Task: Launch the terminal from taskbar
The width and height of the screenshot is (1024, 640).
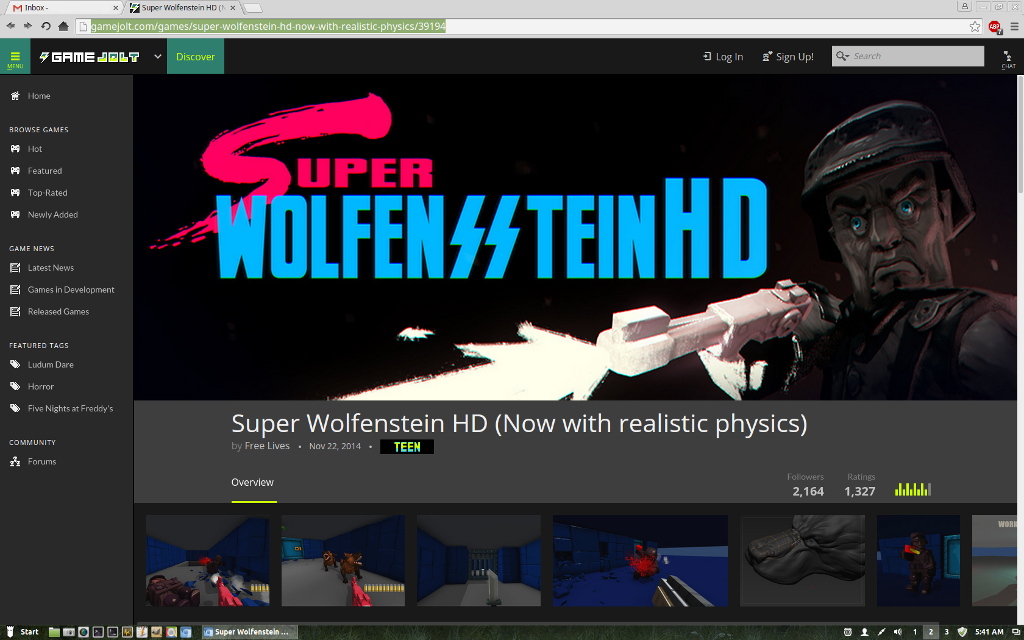Action: pyautogui.click(x=98, y=632)
